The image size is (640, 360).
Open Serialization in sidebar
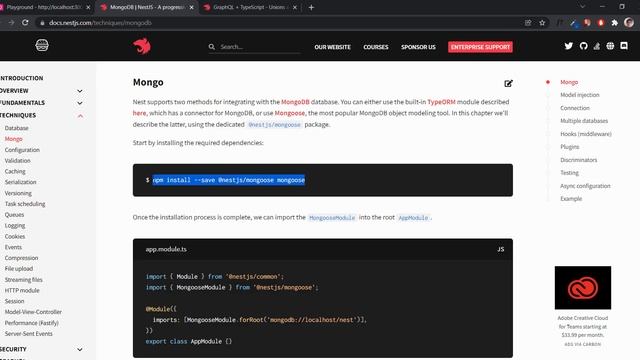tap(20, 182)
